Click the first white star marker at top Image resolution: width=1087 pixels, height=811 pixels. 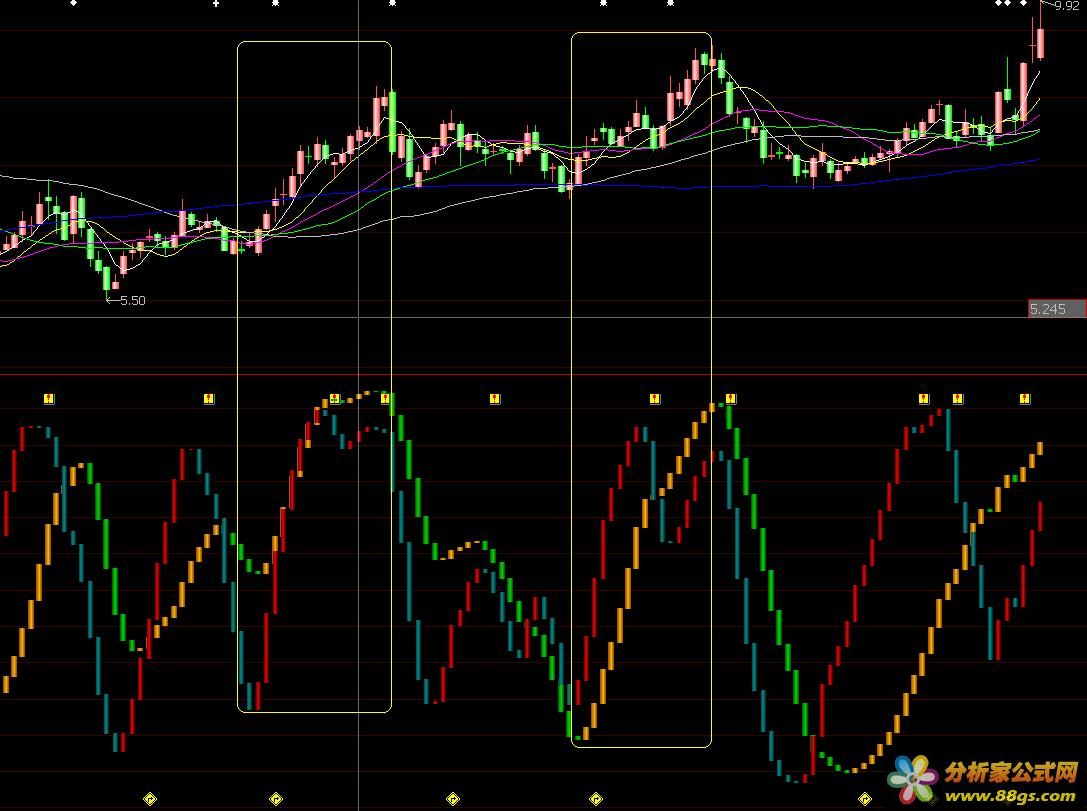coord(275,3)
